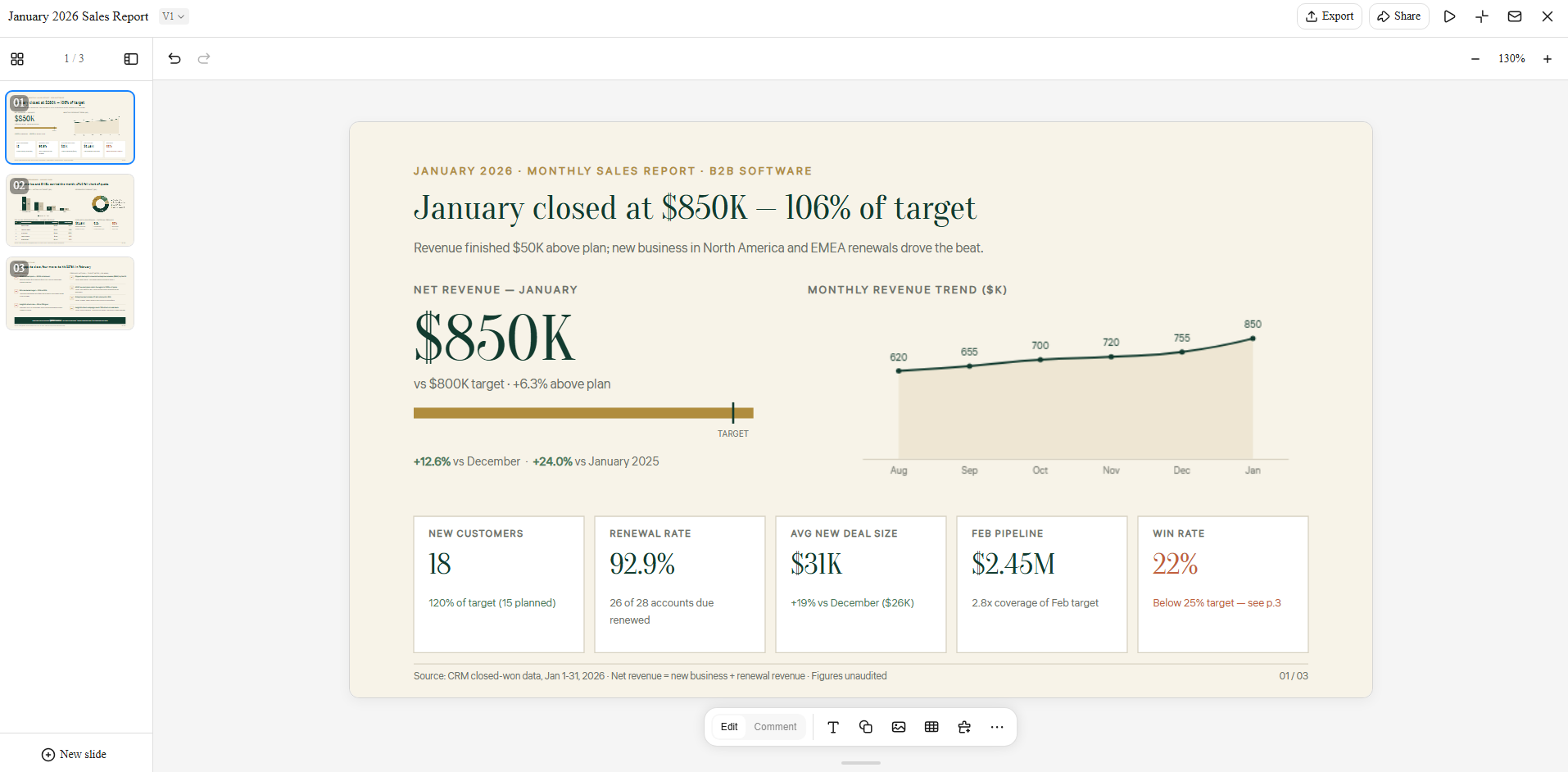Open more options ellipsis in toolbar
This screenshot has height=772, width=1568.
[x=997, y=727]
